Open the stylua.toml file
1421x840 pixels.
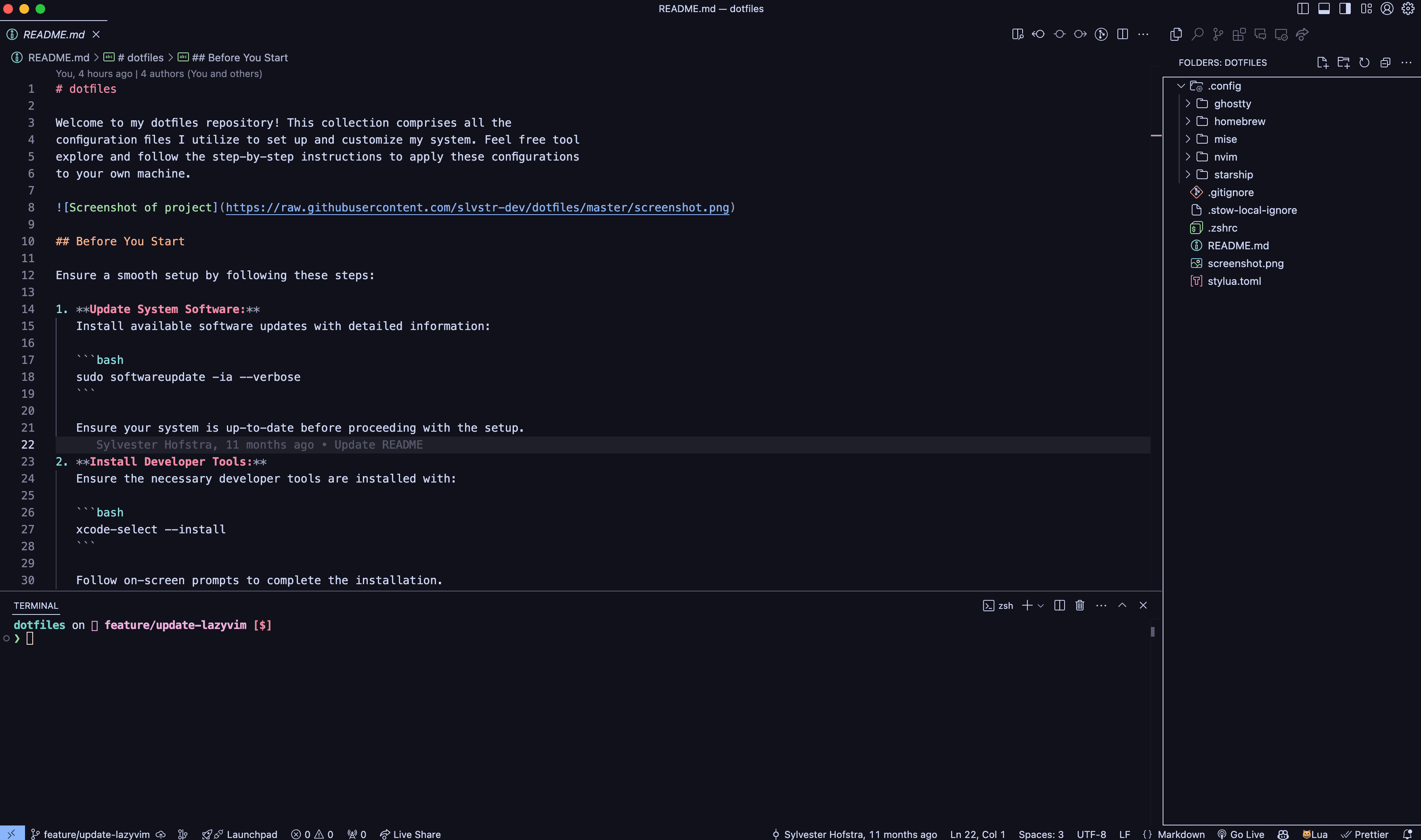[x=1291, y=281]
